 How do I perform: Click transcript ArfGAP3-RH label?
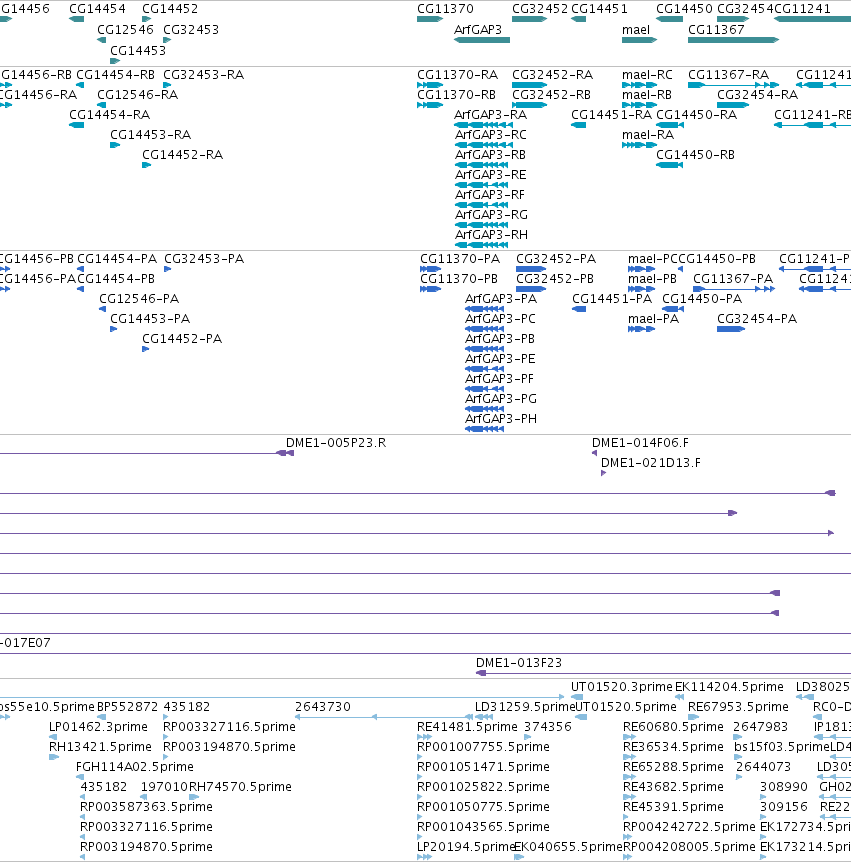point(491,235)
